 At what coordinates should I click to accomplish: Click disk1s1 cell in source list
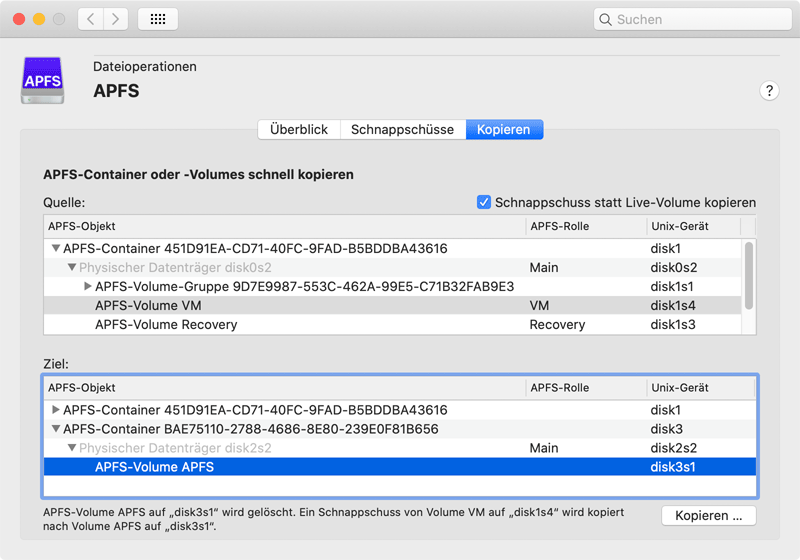coord(672,286)
